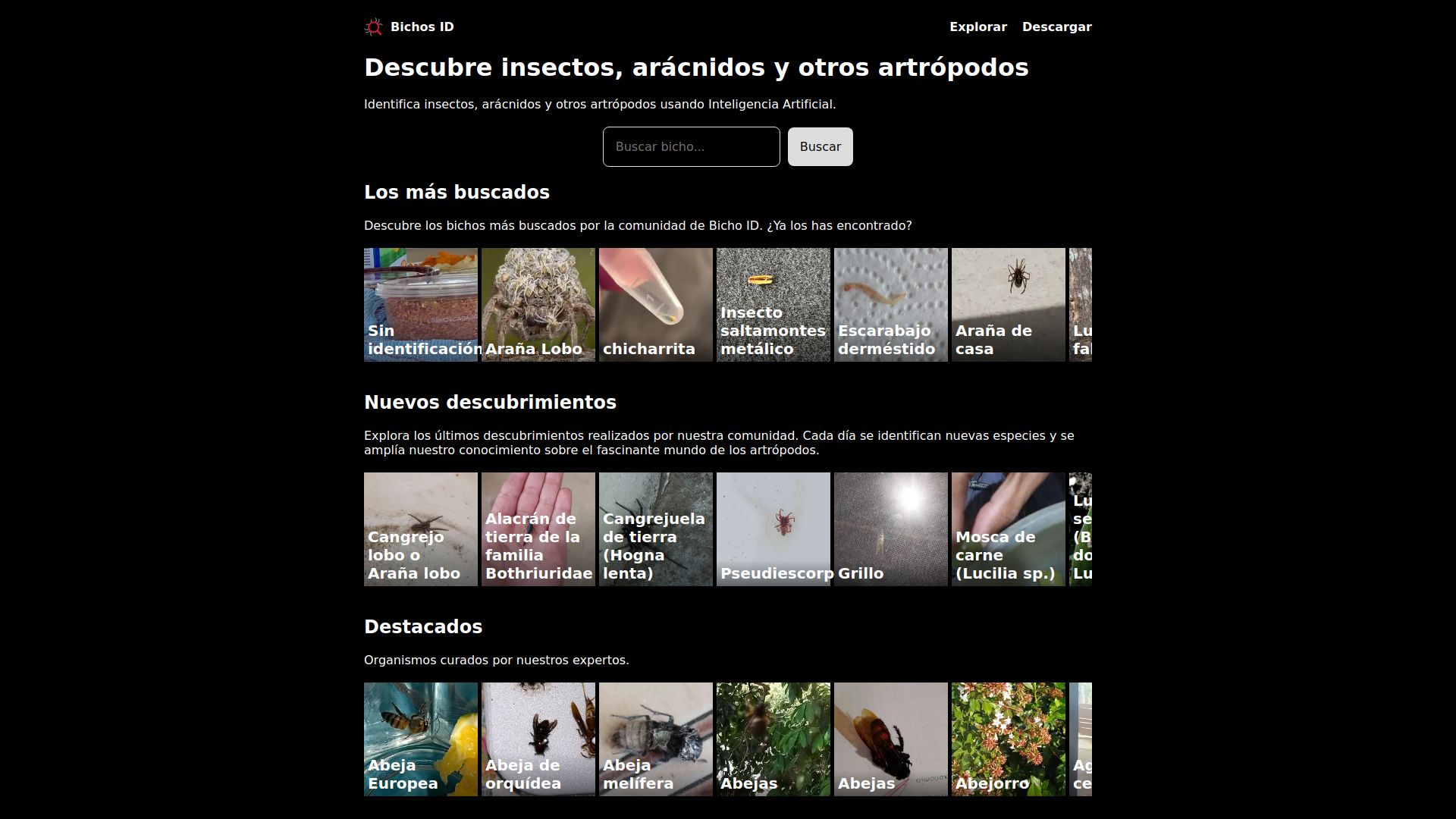This screenshot has height=819, width=1456.
Task: Click the Bichos ID bug logo icon
Action: 373,27
